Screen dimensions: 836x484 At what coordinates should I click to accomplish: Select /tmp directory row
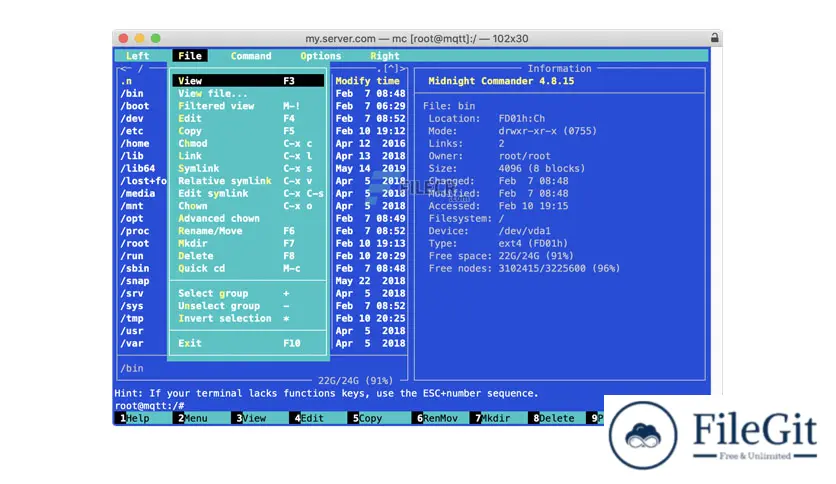132,319
